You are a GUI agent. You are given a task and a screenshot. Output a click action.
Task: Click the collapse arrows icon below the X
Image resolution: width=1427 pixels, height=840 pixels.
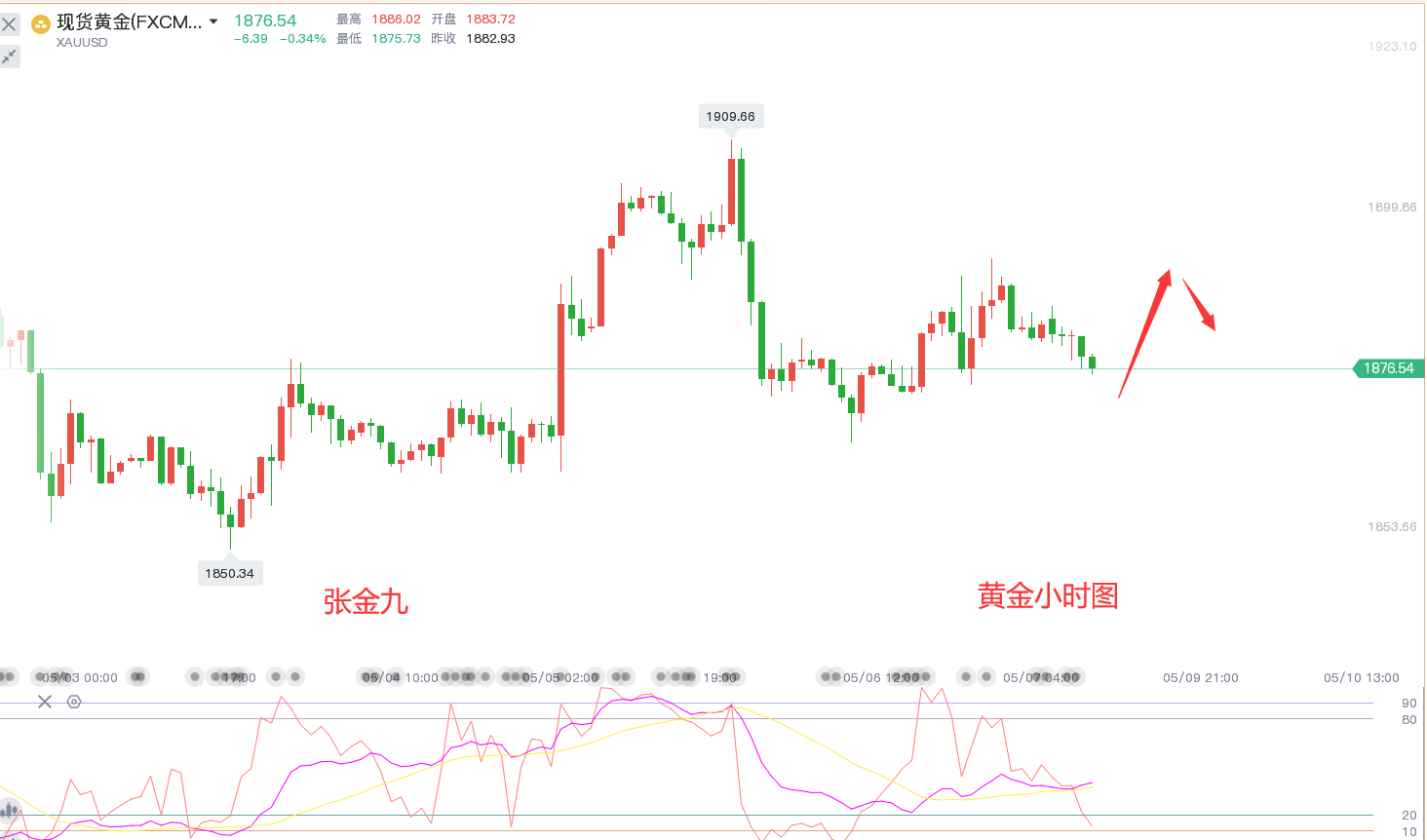(10, 57)
